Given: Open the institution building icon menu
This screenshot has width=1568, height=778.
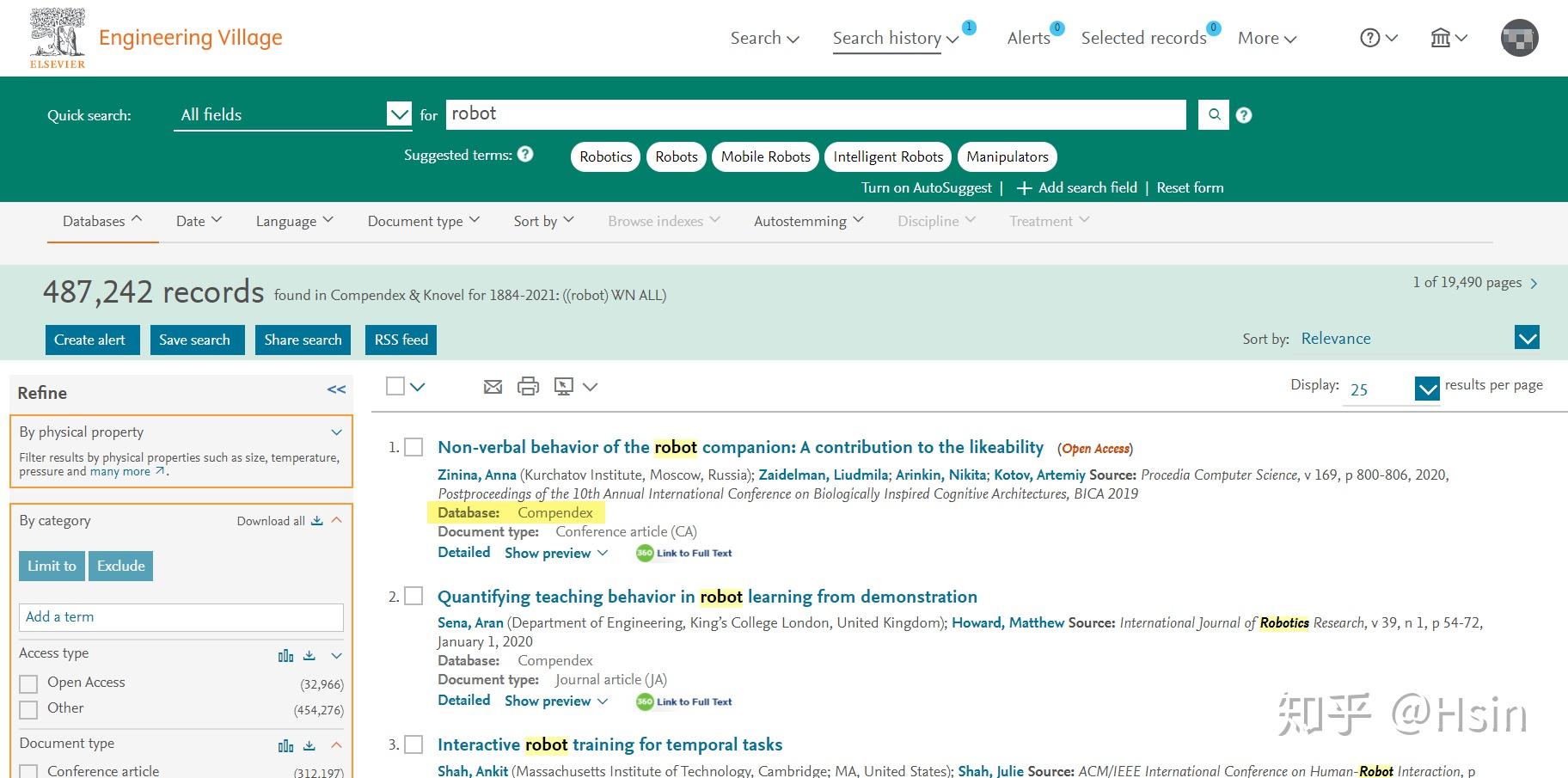Looking at the screenshot, I should pyautogui.click(x=1449, y=38).
